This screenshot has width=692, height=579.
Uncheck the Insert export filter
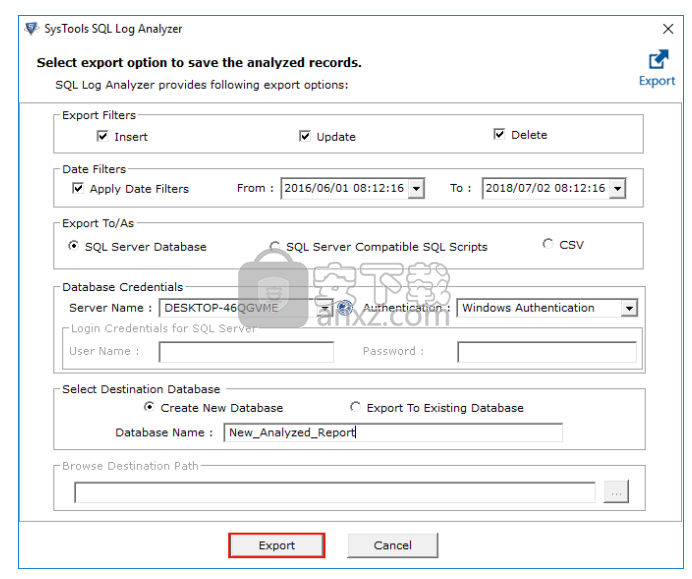tap(102, 136)
